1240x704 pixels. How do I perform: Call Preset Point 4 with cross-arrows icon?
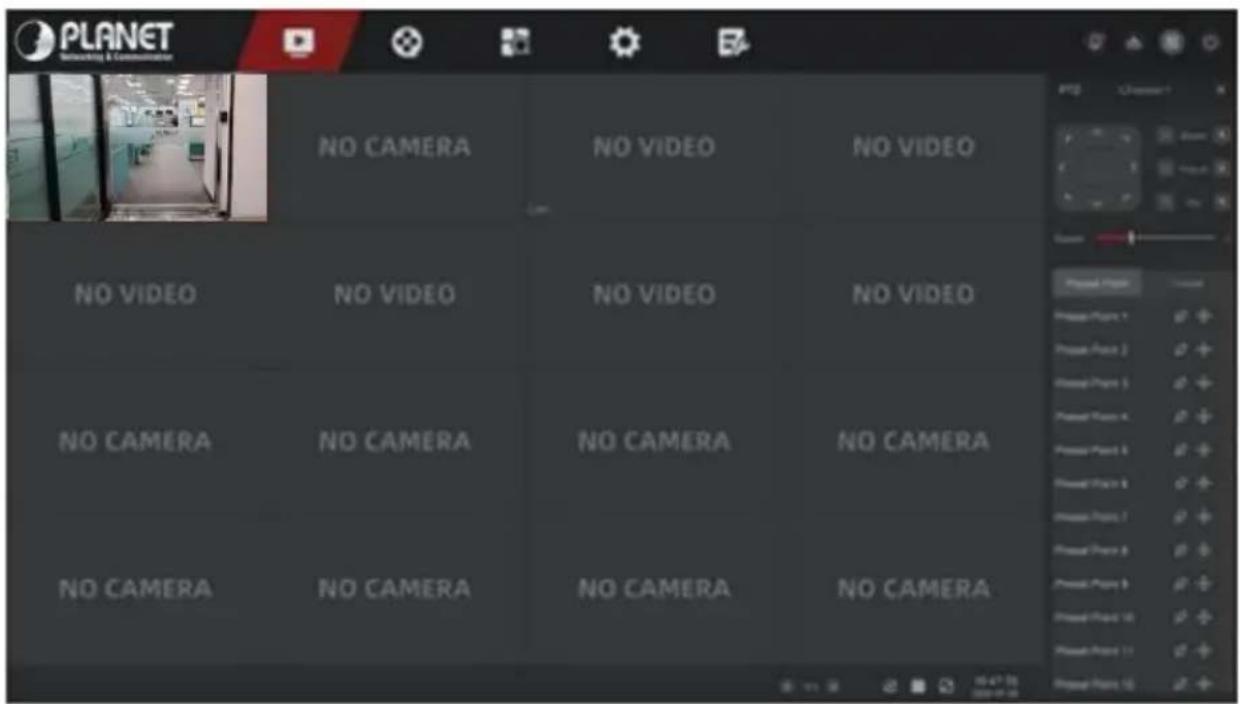[x=1204, y=416]
